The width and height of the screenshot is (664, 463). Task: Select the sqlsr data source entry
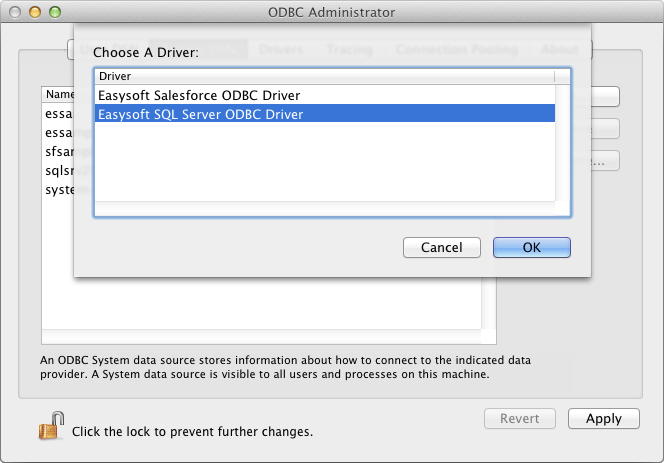pyautogui.click(x=58, y=171)
